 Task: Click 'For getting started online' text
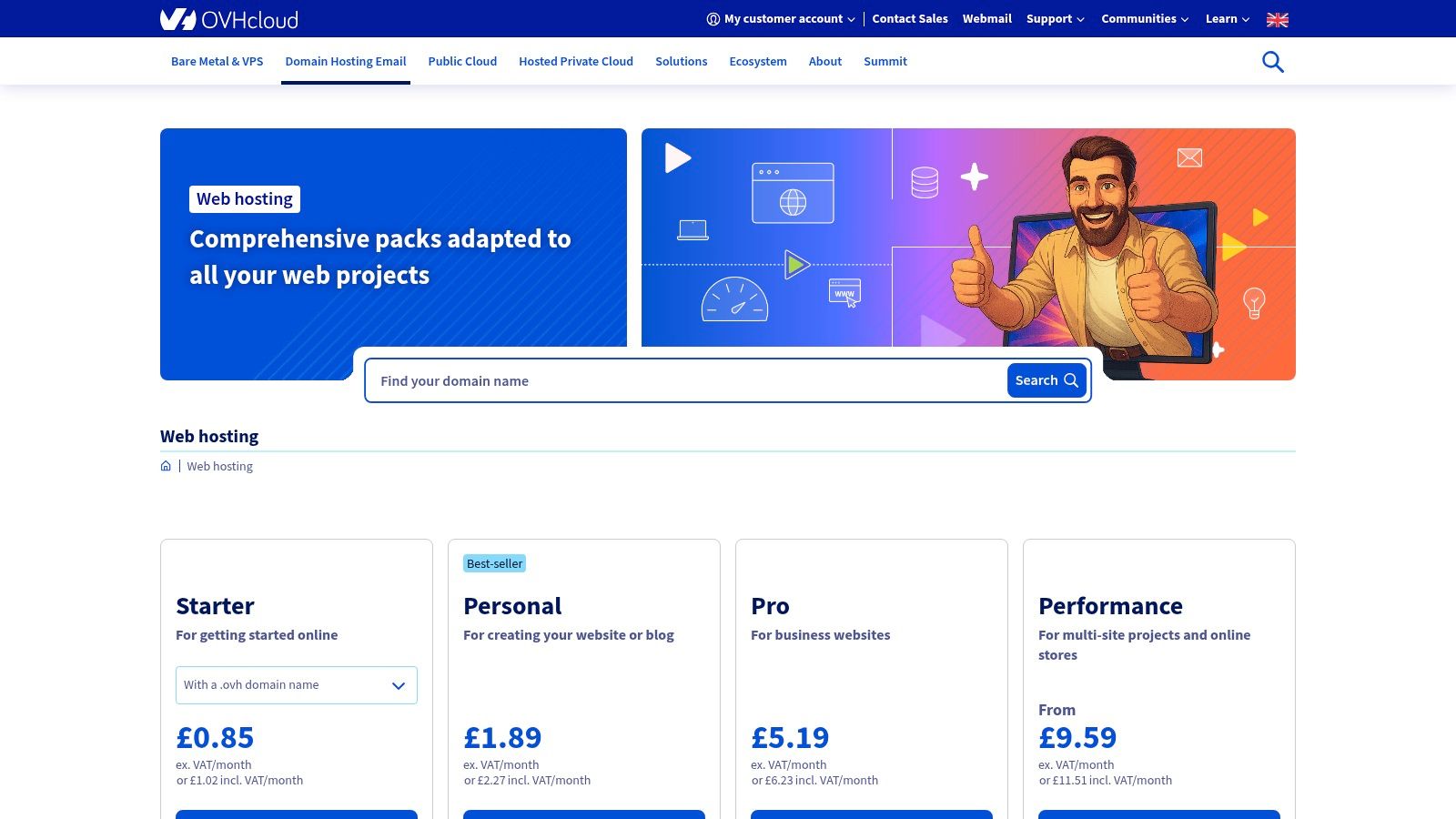pyautogui.click(x=257, y=635)
